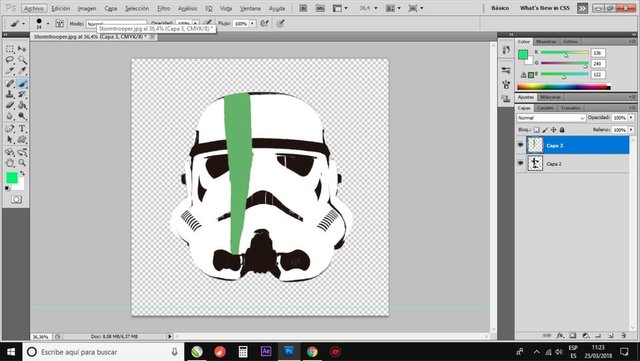640x361 pixels.
Task: Show more workspaces double-arrow button
Action: pos(582,8)
